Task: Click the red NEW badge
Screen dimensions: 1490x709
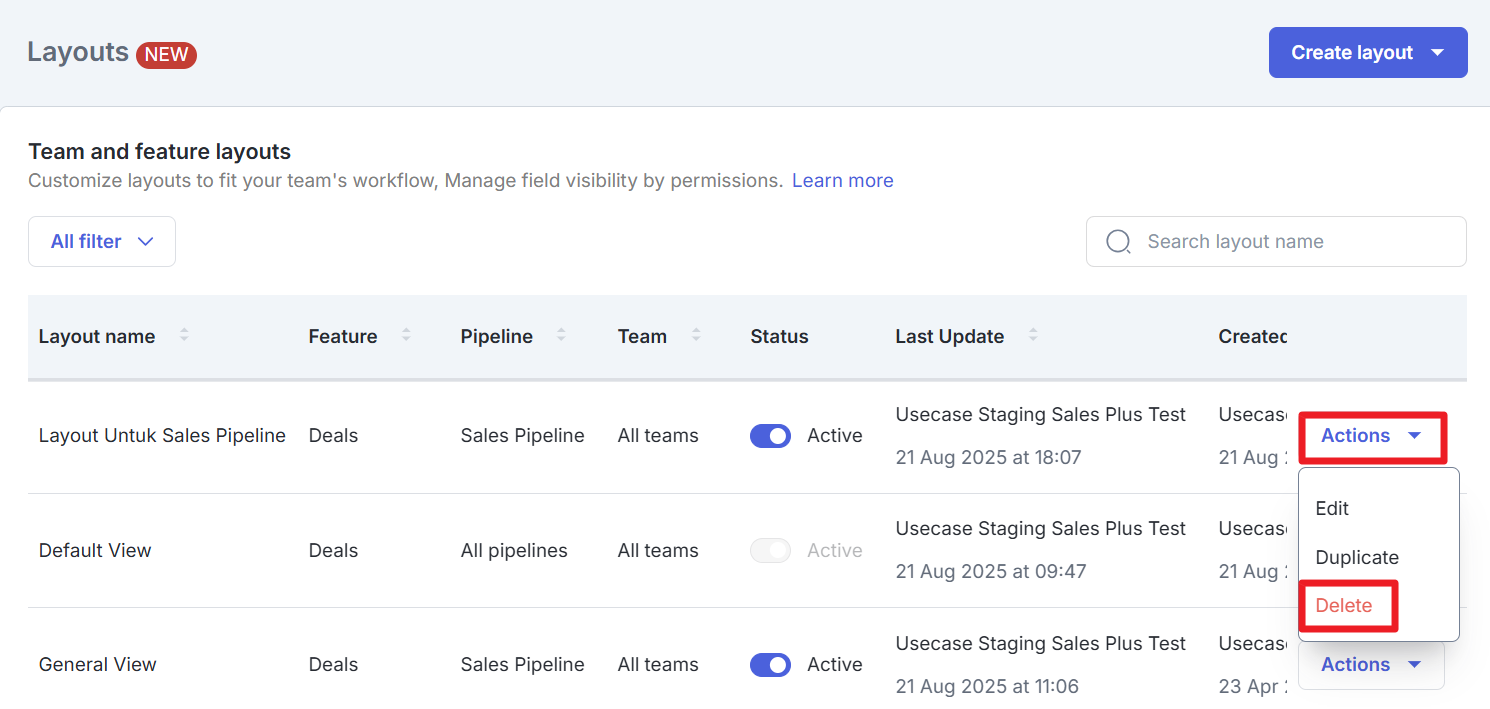Action: point(166,54)
